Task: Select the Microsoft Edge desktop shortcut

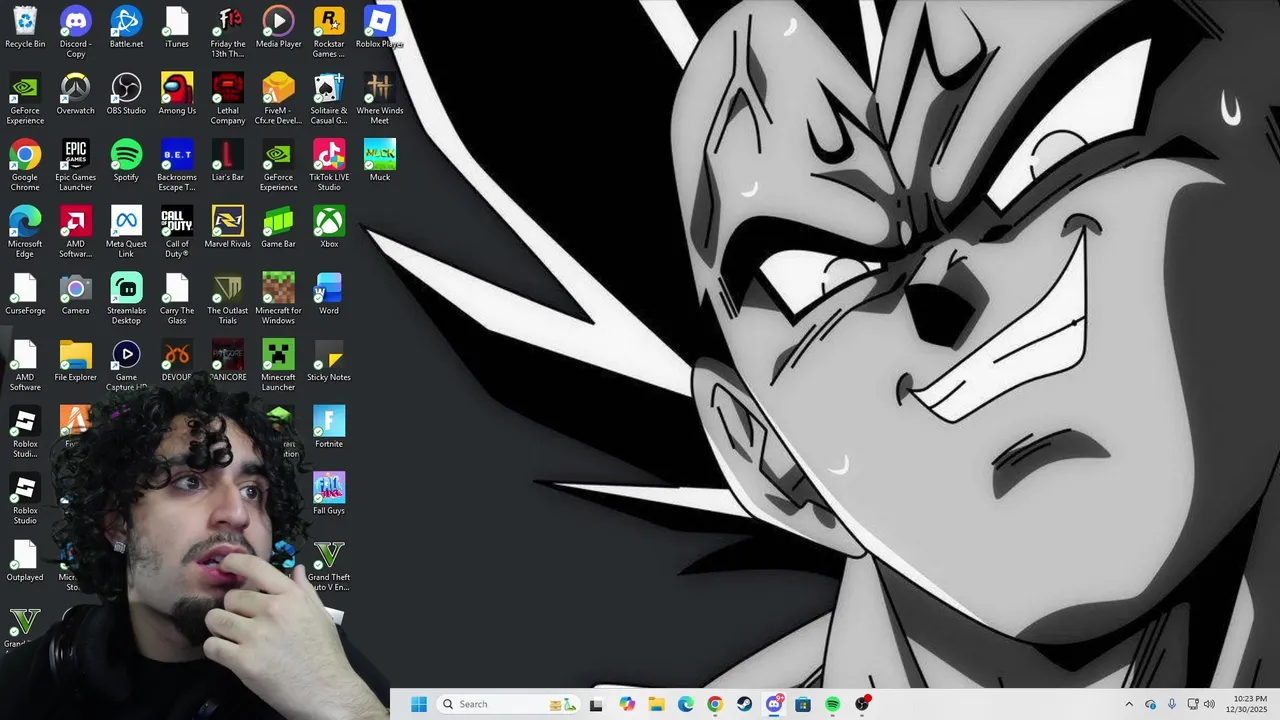Action: (25, 232)
